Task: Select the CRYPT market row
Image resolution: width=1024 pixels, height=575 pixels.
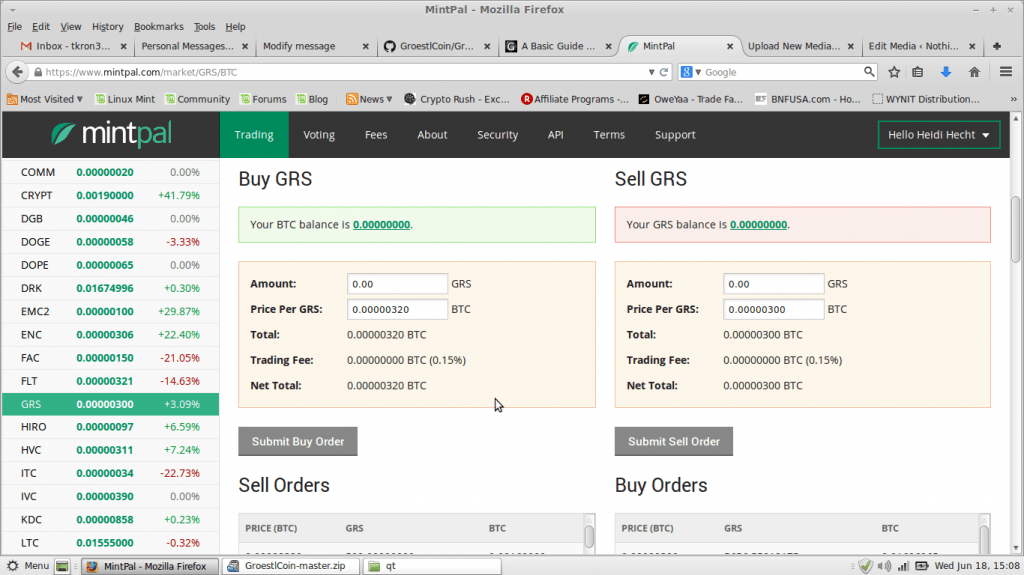Action: pos(110,195)
